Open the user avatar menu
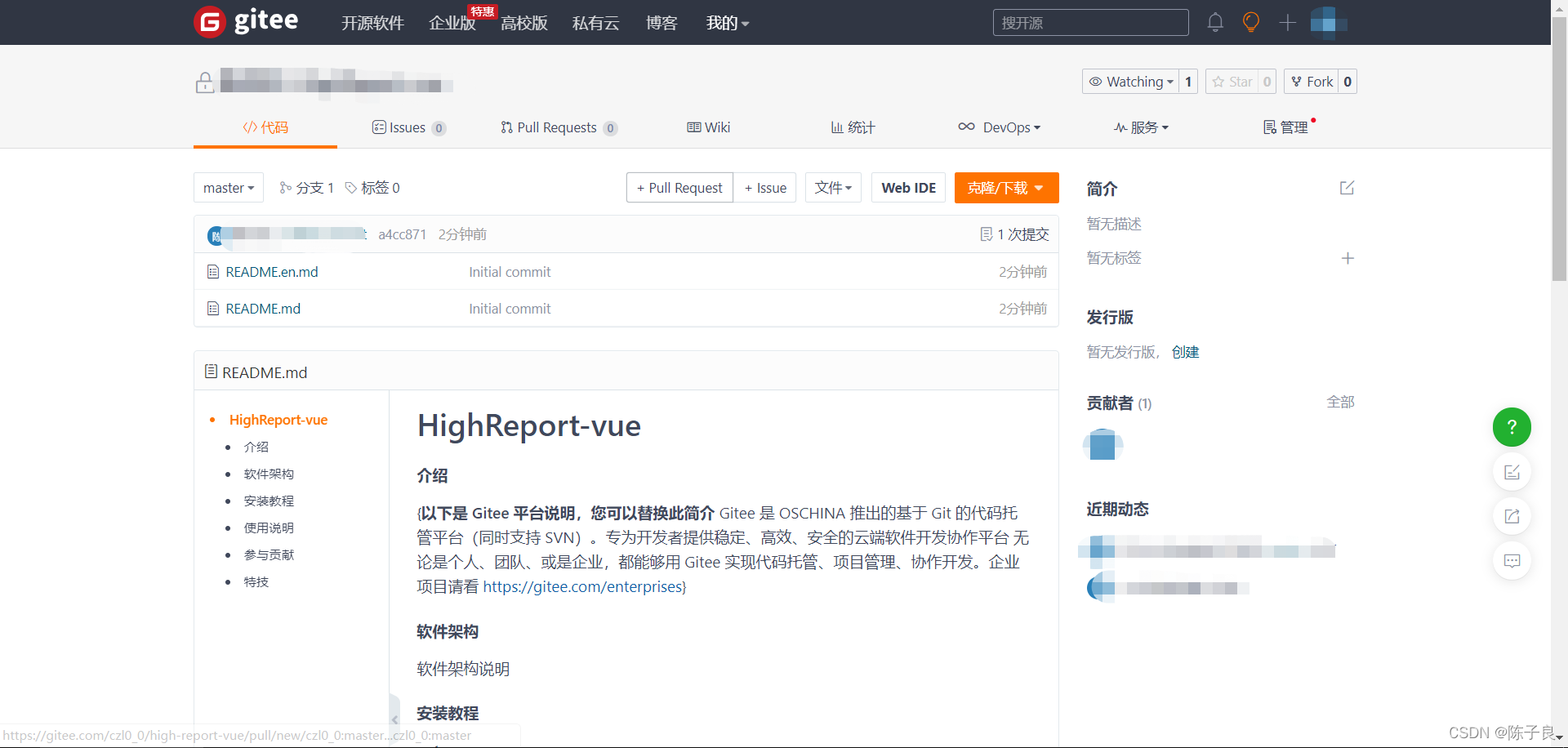Screen dimensions: 1568x748 1329,22
